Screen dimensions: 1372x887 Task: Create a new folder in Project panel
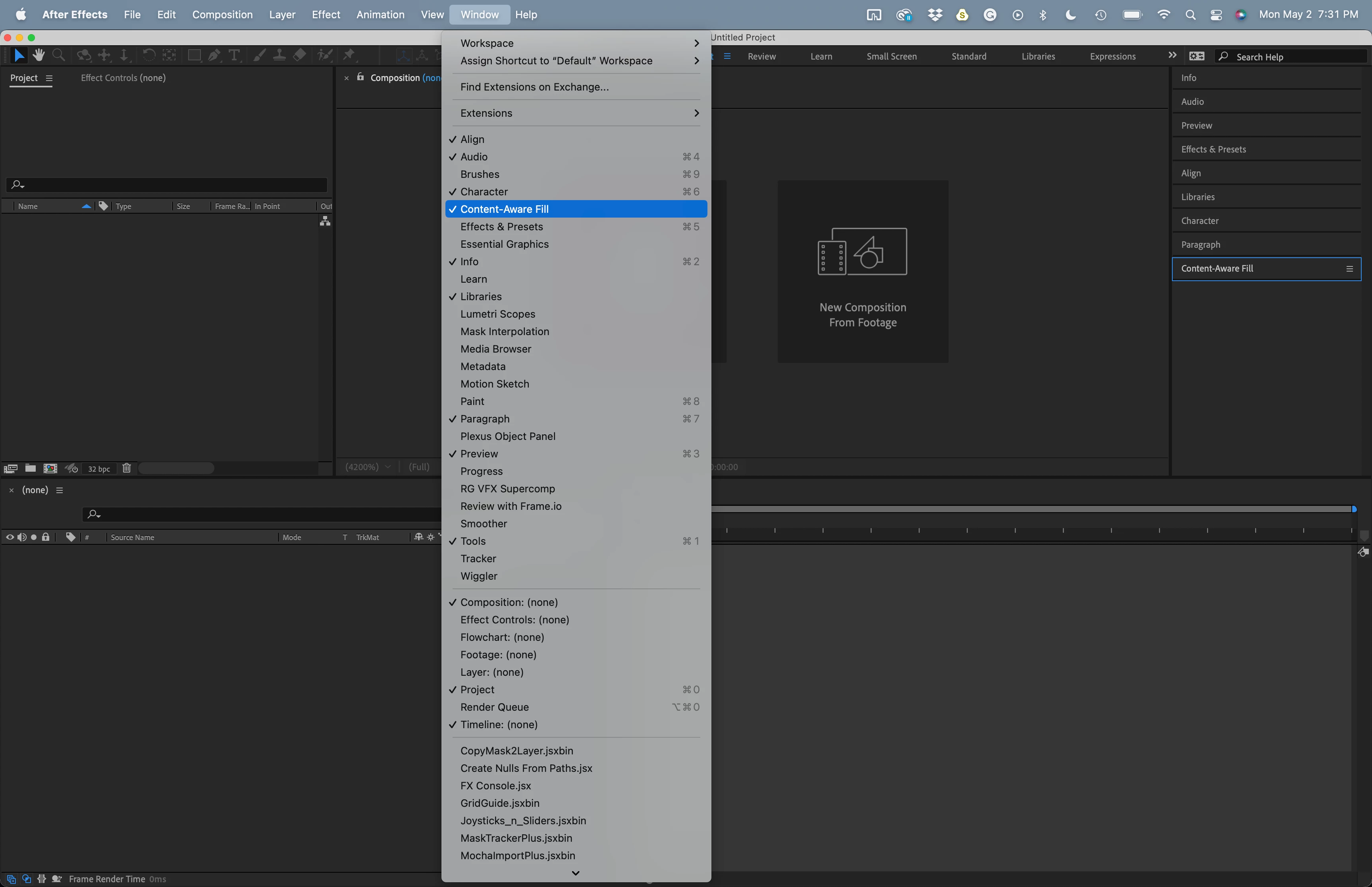[x=31, y=468]
